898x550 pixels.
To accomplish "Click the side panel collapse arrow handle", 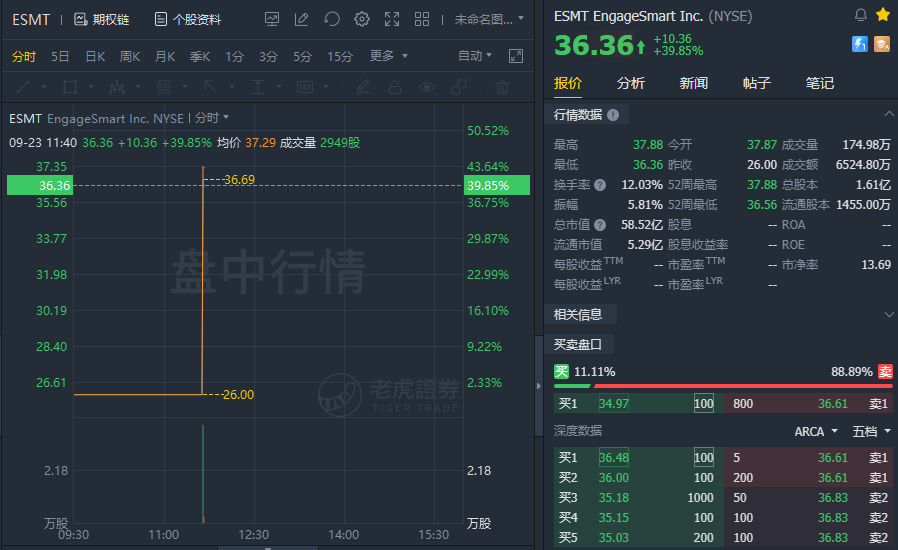I will click(x=538, y=386).
